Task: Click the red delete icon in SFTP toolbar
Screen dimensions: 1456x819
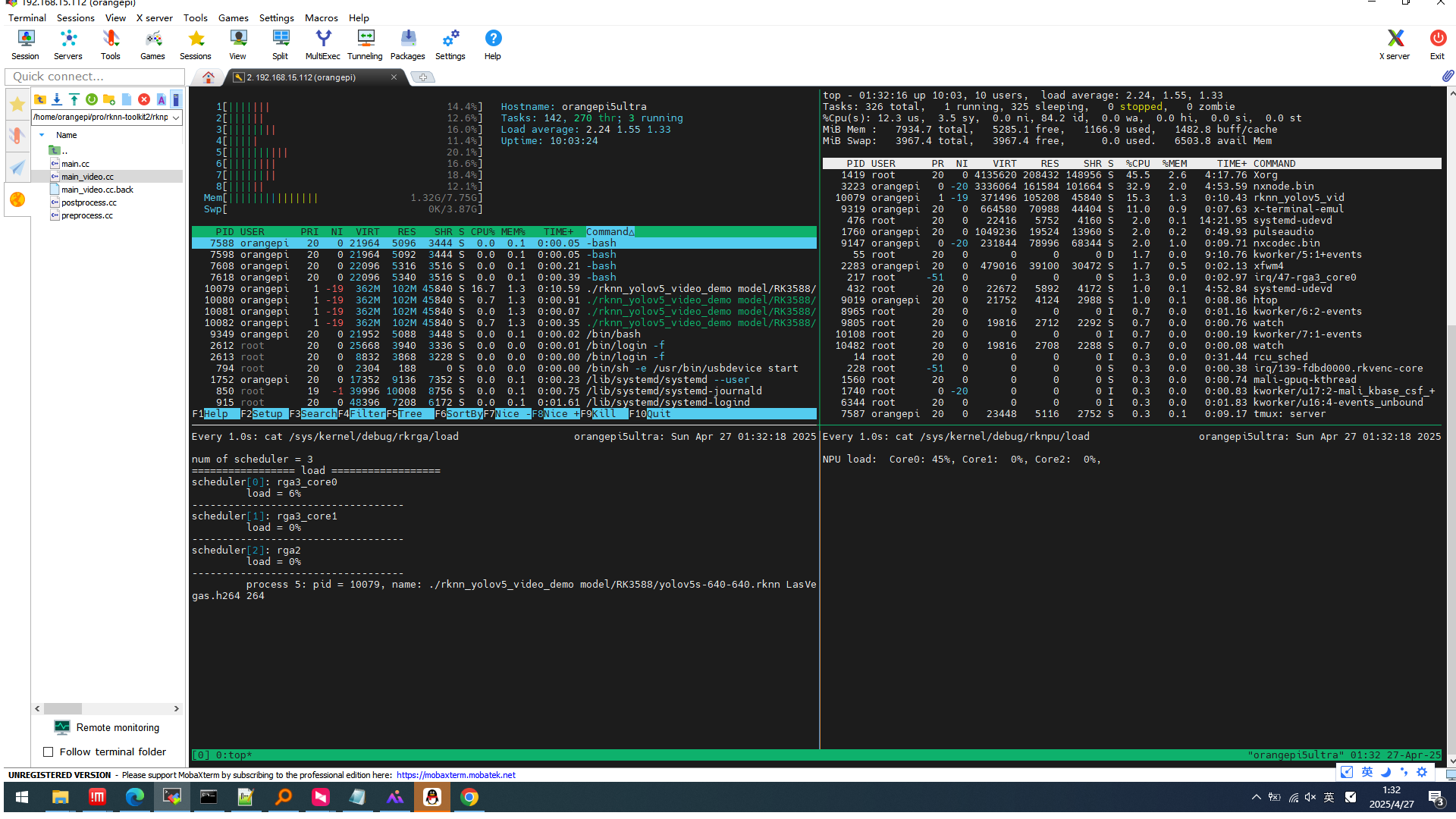Action: click(x=144, y=99)
